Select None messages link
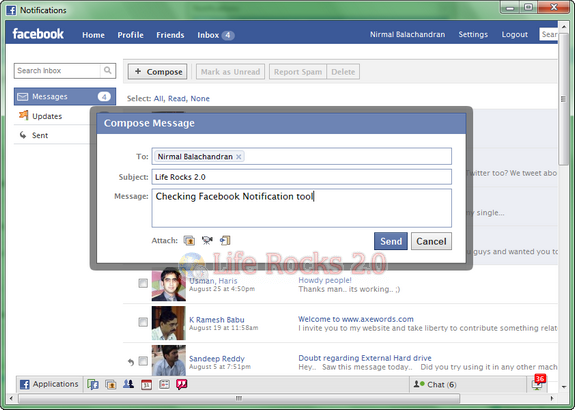 200,98
